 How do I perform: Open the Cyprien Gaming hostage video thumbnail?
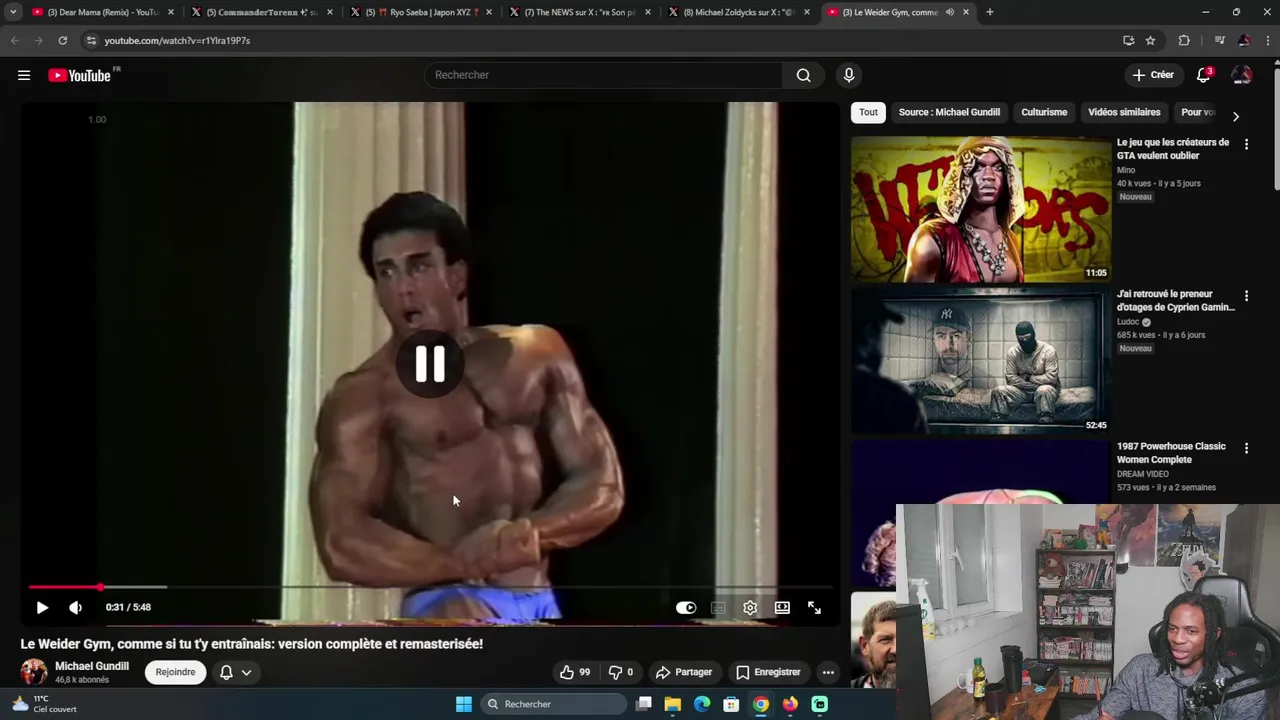pos(981,361)
